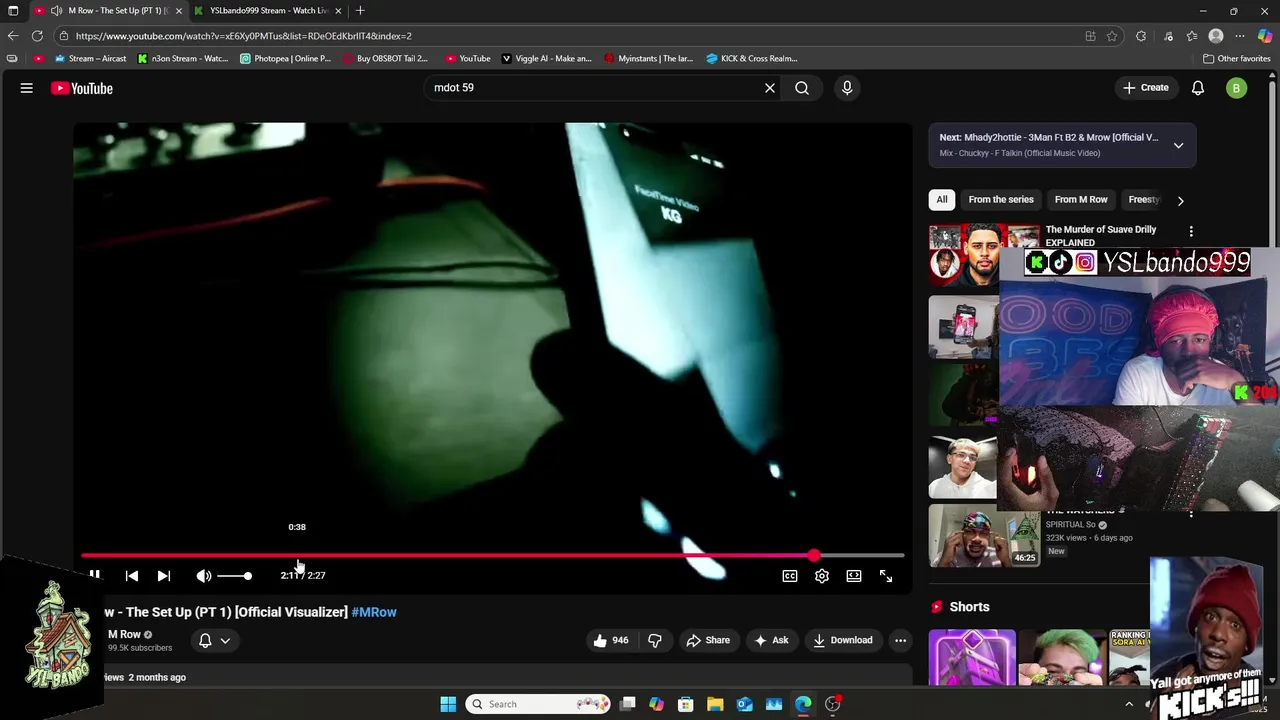Open the account avatar menu
Image resolution: width=1280 pixels, height=720 pixels.
1236,88
